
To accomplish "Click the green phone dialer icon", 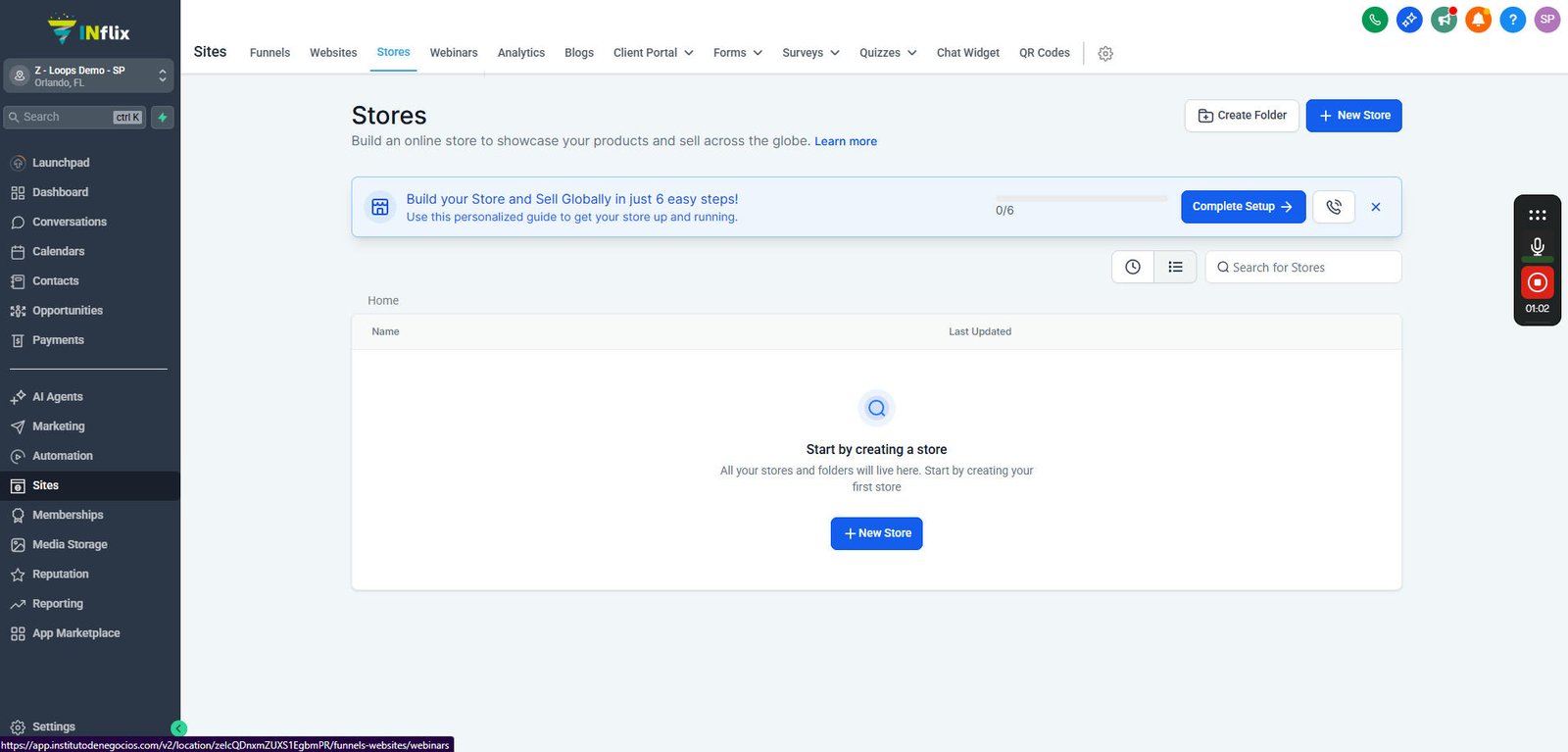I will click(1375, 20).
